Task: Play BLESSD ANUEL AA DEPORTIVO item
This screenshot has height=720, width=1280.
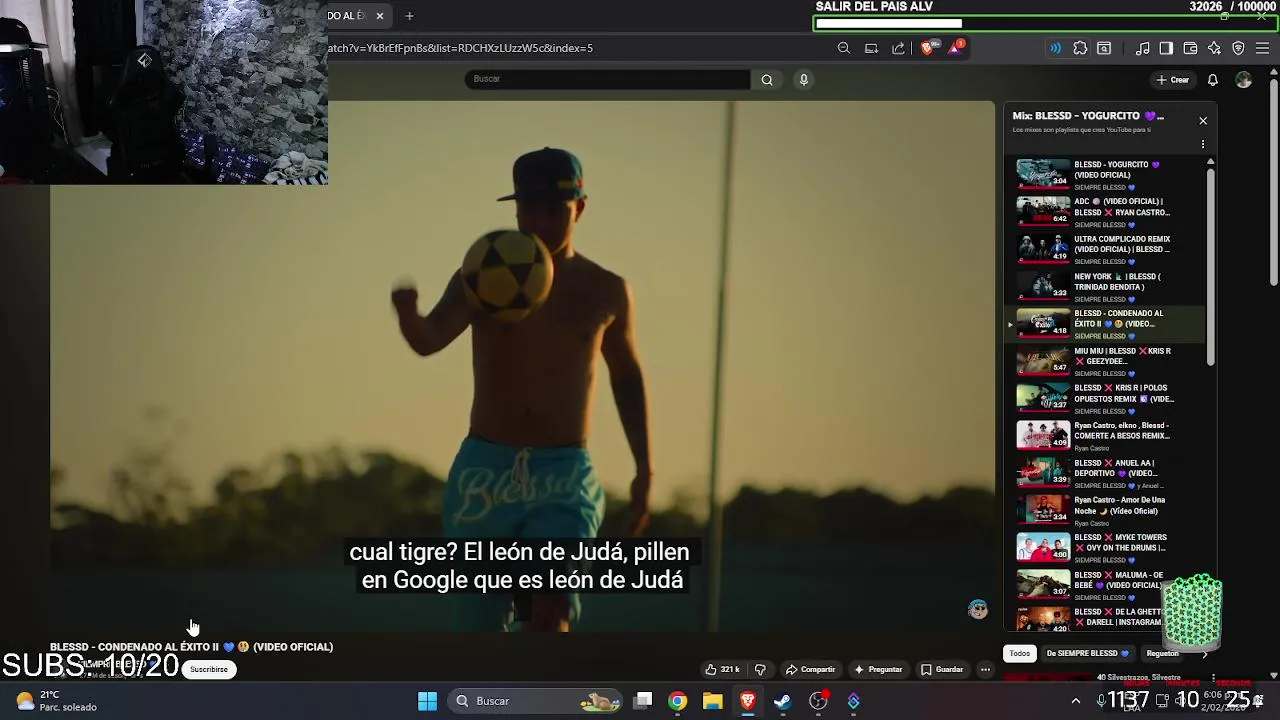Action: (1105, 472)
